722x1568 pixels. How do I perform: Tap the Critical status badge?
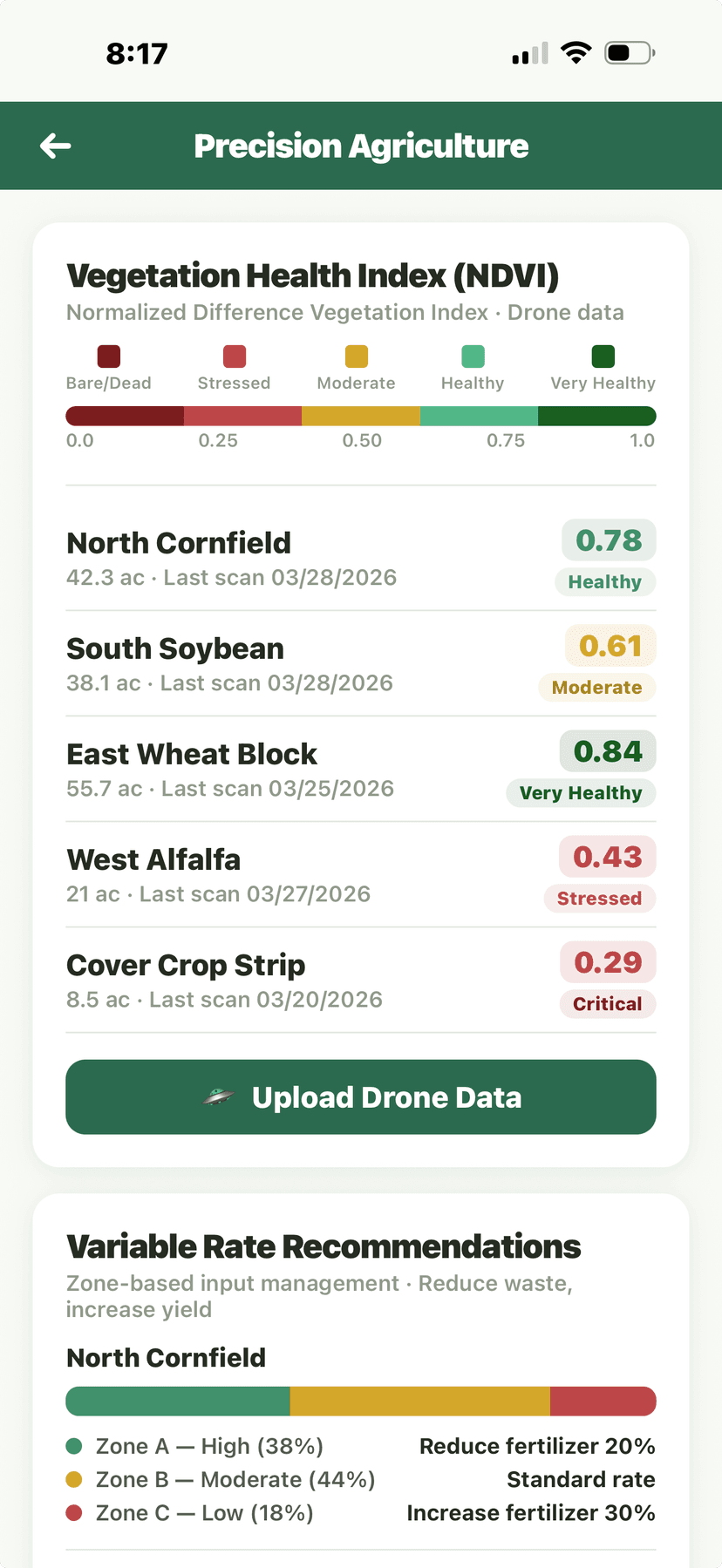click(x=607, y=1004)
